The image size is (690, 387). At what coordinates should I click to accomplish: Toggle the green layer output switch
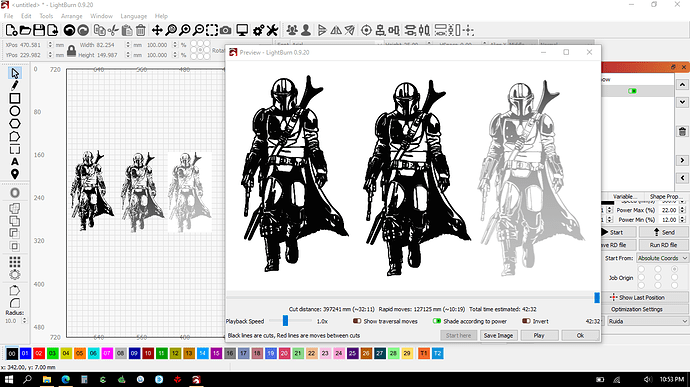632,91
